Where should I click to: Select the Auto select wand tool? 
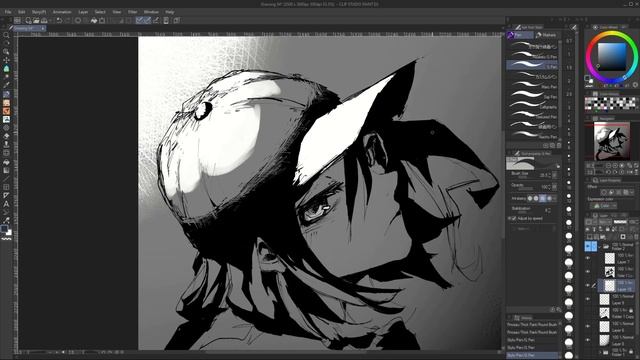pos(6,77)
